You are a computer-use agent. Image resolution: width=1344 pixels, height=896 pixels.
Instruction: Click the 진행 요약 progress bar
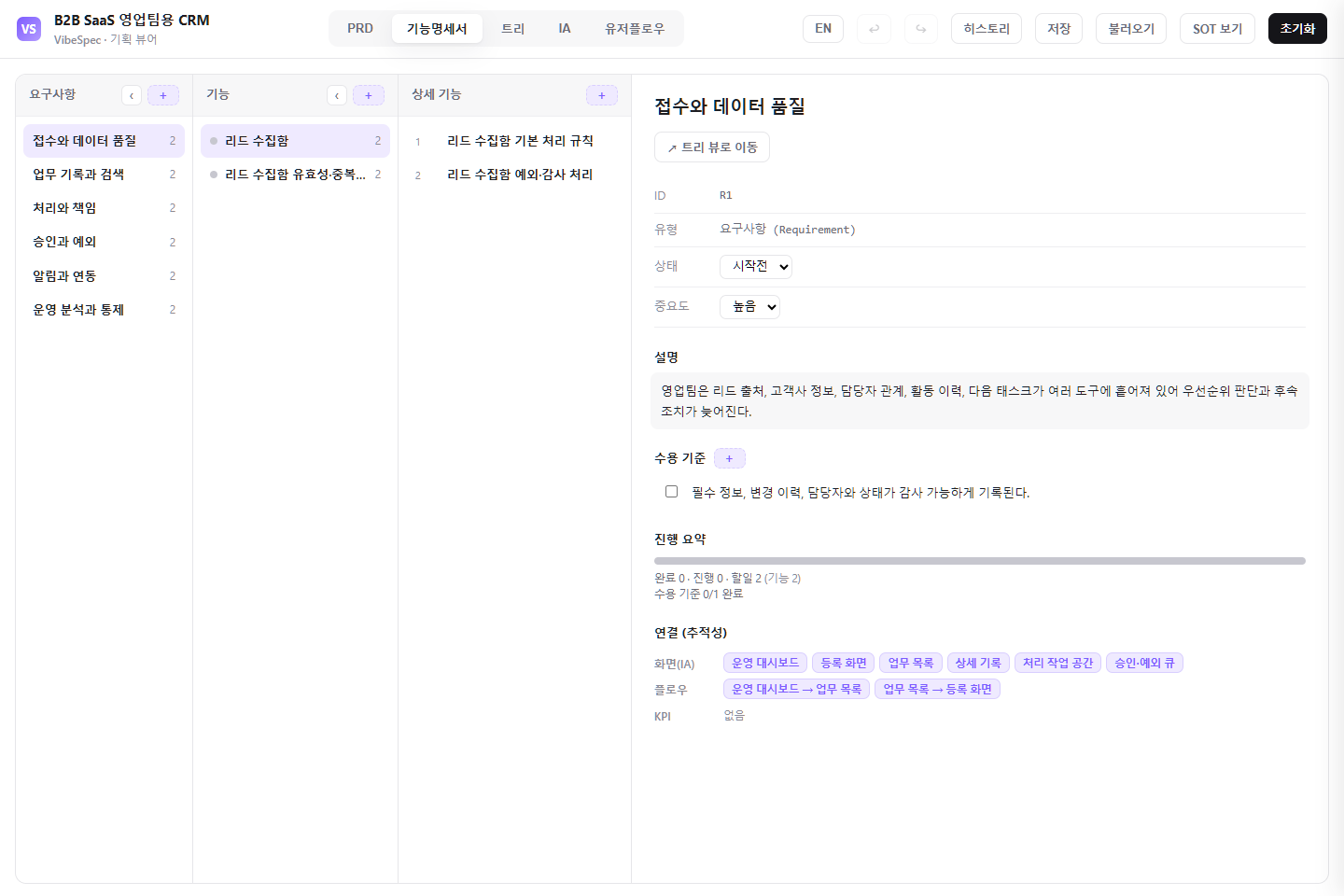click(980, 561)
